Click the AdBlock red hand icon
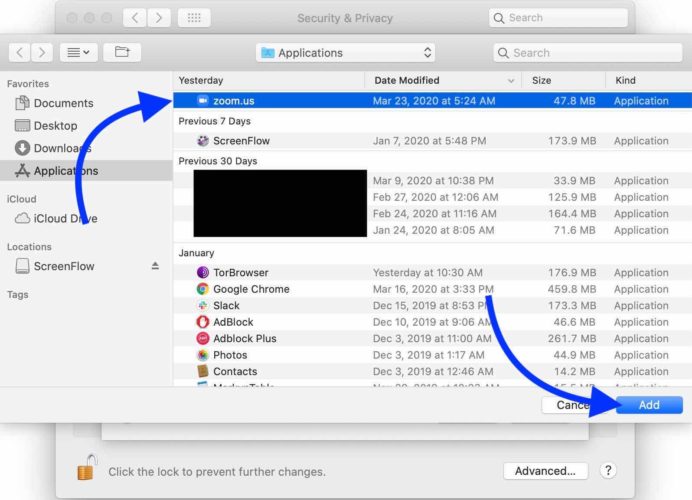This screenshot has height=500, width=692. click(x=203, y=322)
